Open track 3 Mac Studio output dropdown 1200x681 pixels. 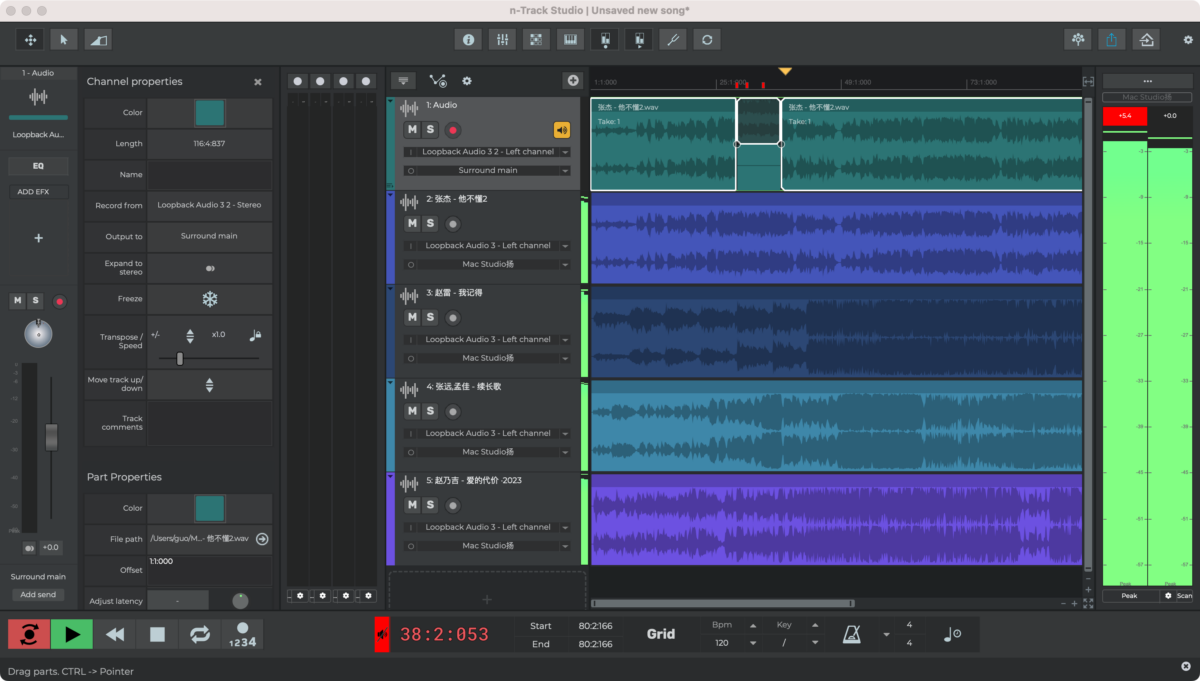tap(487, 358)
